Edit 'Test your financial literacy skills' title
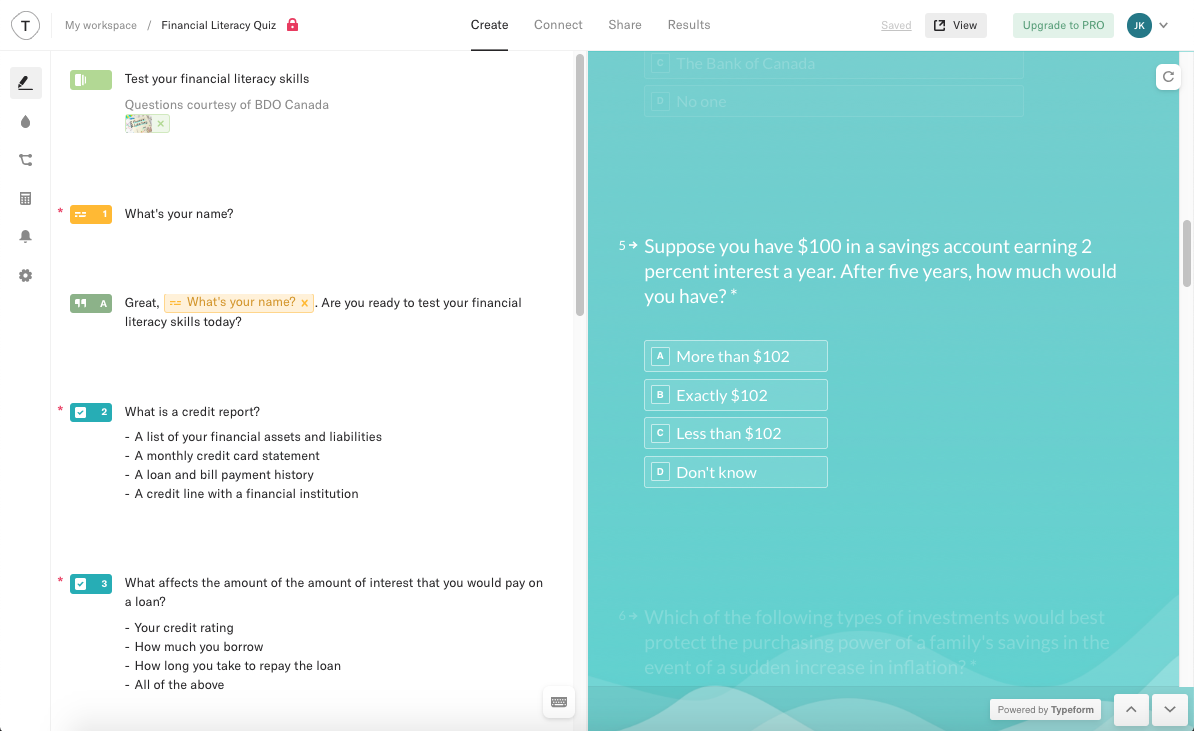 pos(217,79)
